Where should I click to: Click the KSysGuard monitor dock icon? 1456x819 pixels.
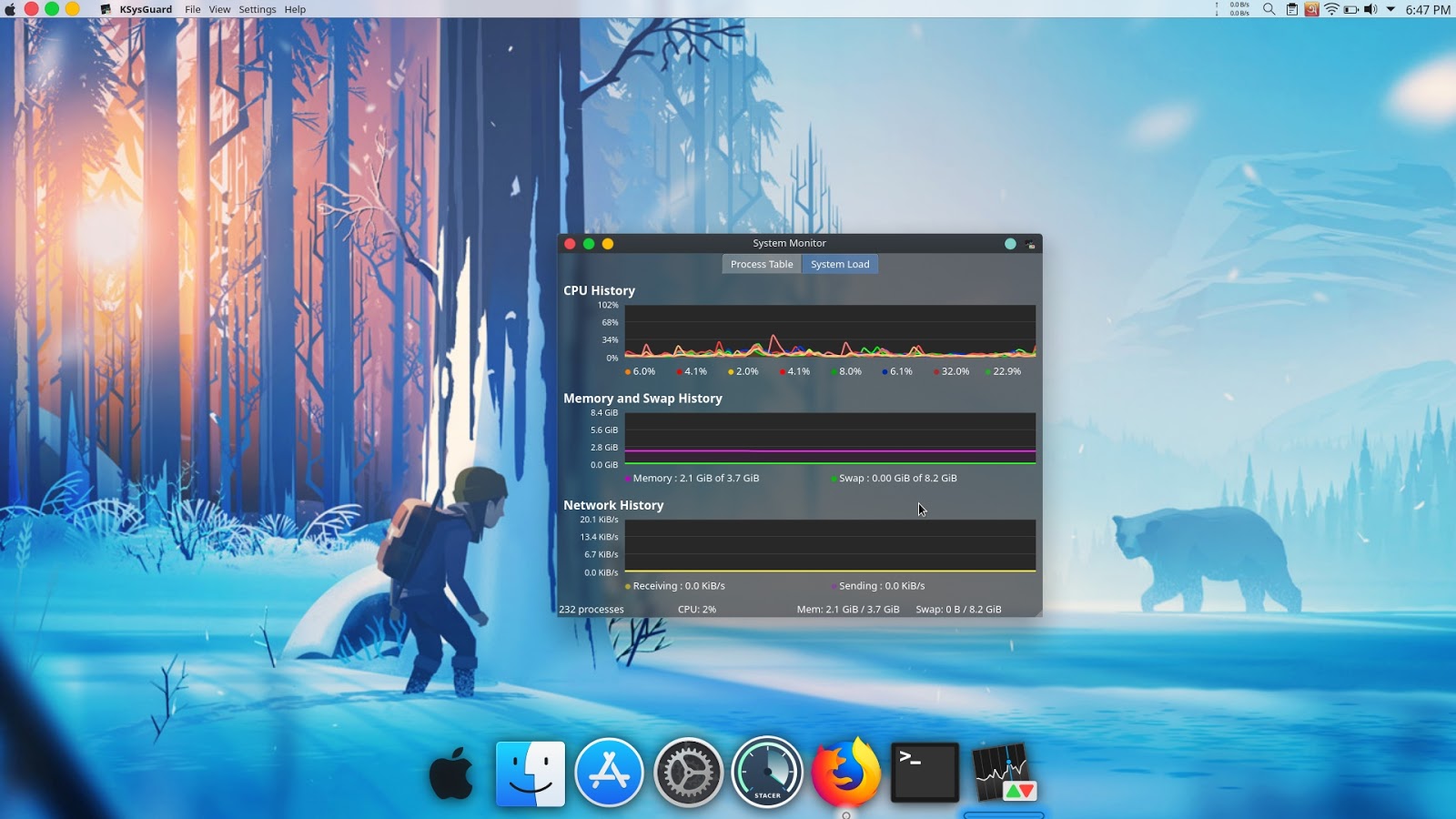1004,773
